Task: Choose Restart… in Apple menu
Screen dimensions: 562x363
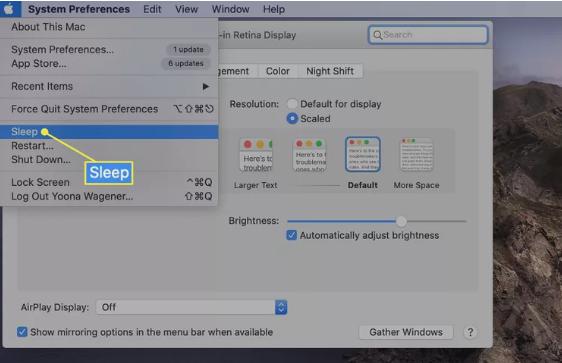Action: pyautogui.click(x=109, y=146)
